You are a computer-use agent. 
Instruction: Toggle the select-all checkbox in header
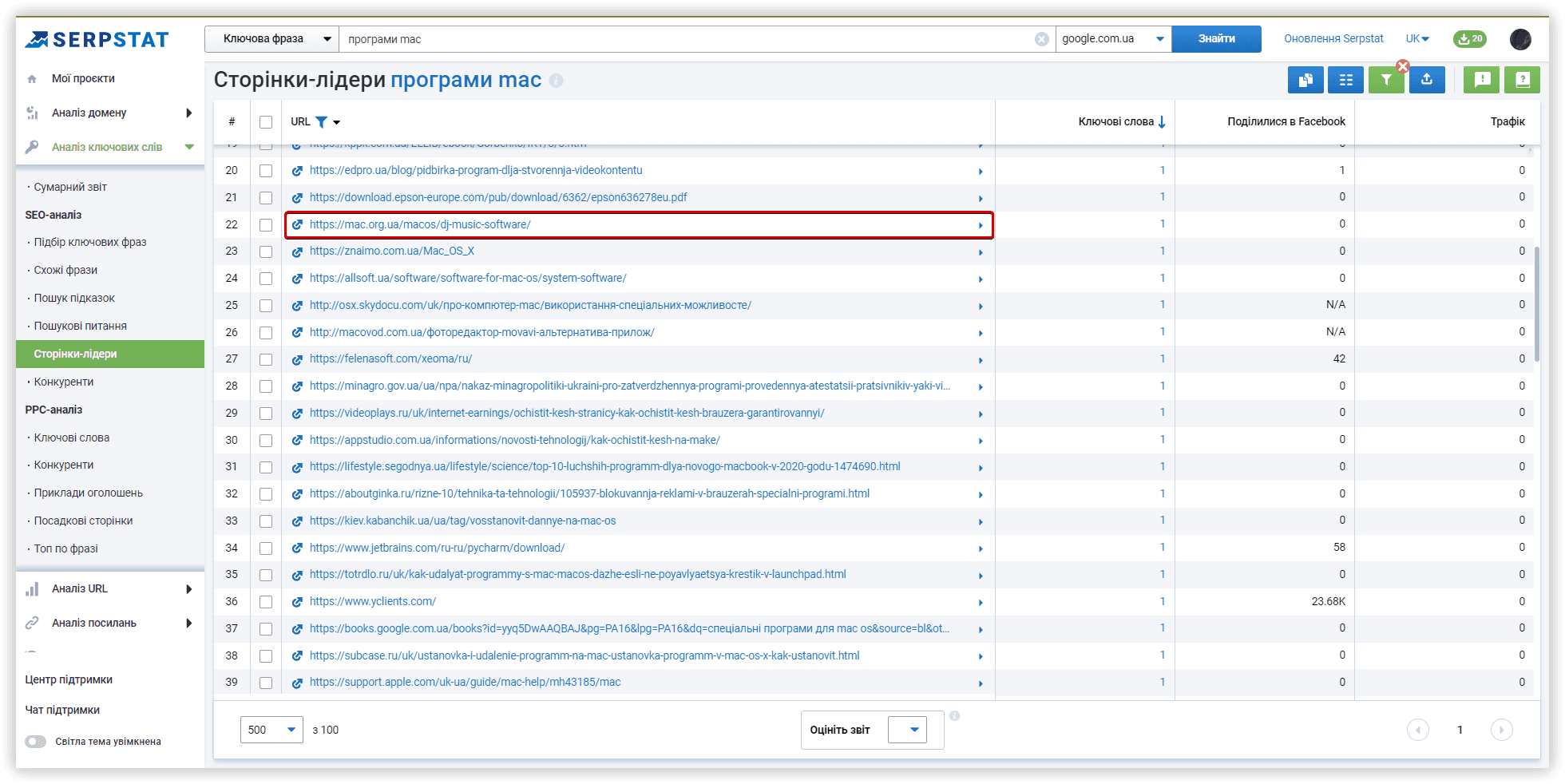(266, 122)
